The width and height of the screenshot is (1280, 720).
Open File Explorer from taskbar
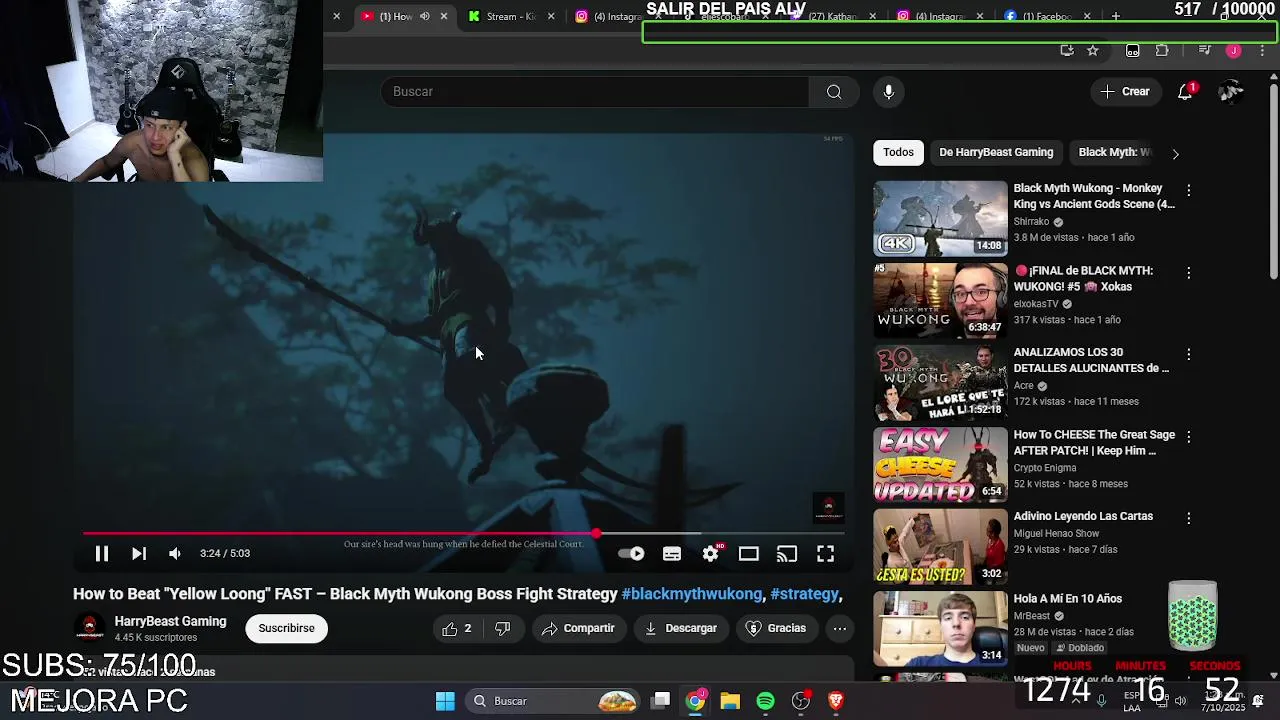(x=730, y=701)
